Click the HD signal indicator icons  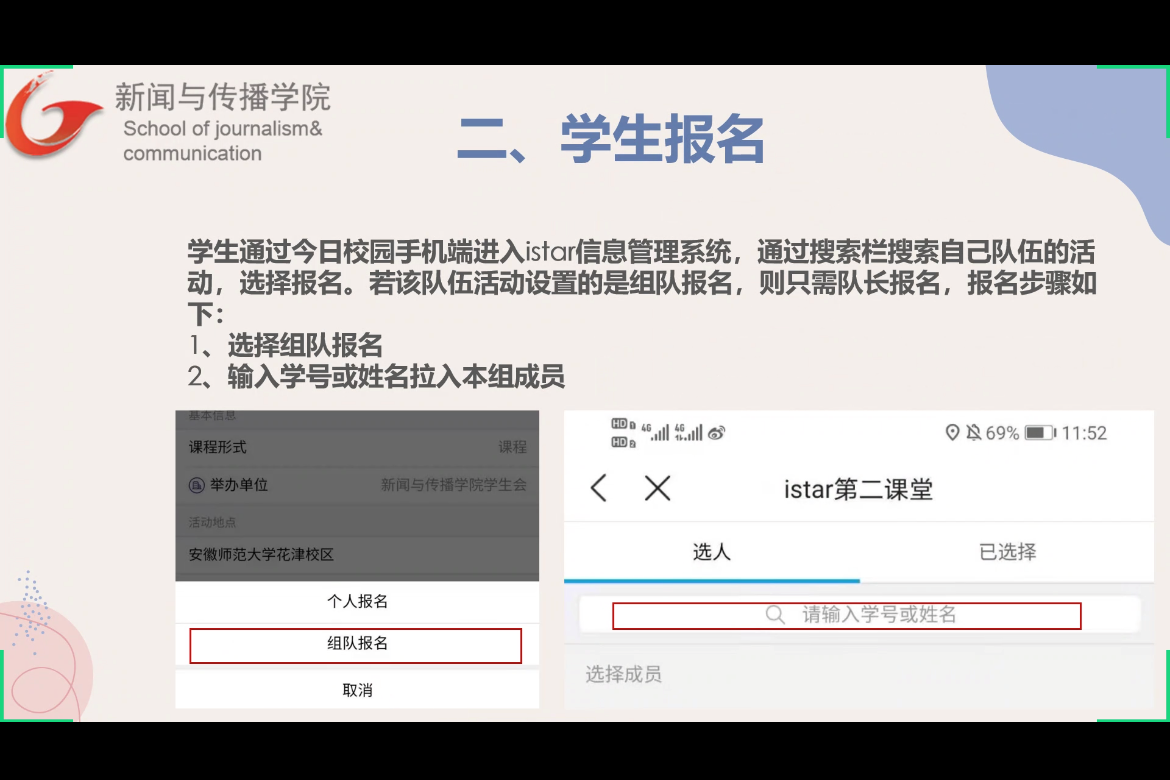[622, 433]
